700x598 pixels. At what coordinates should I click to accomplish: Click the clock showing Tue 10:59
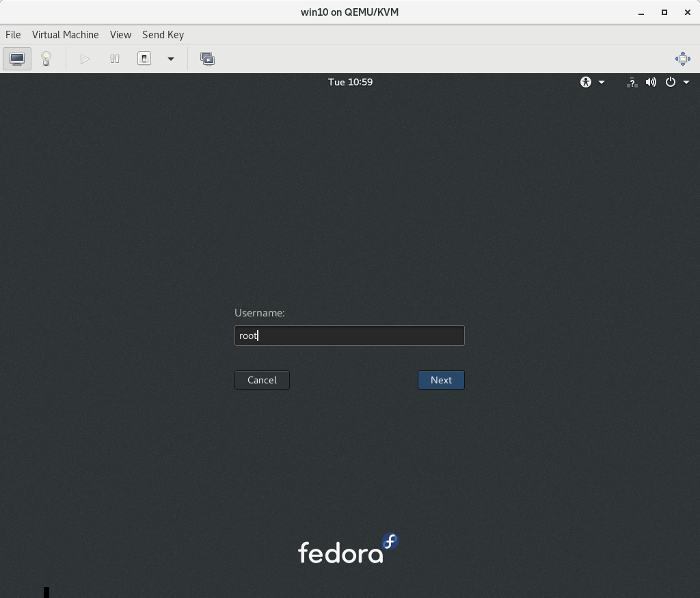point(350,82)
